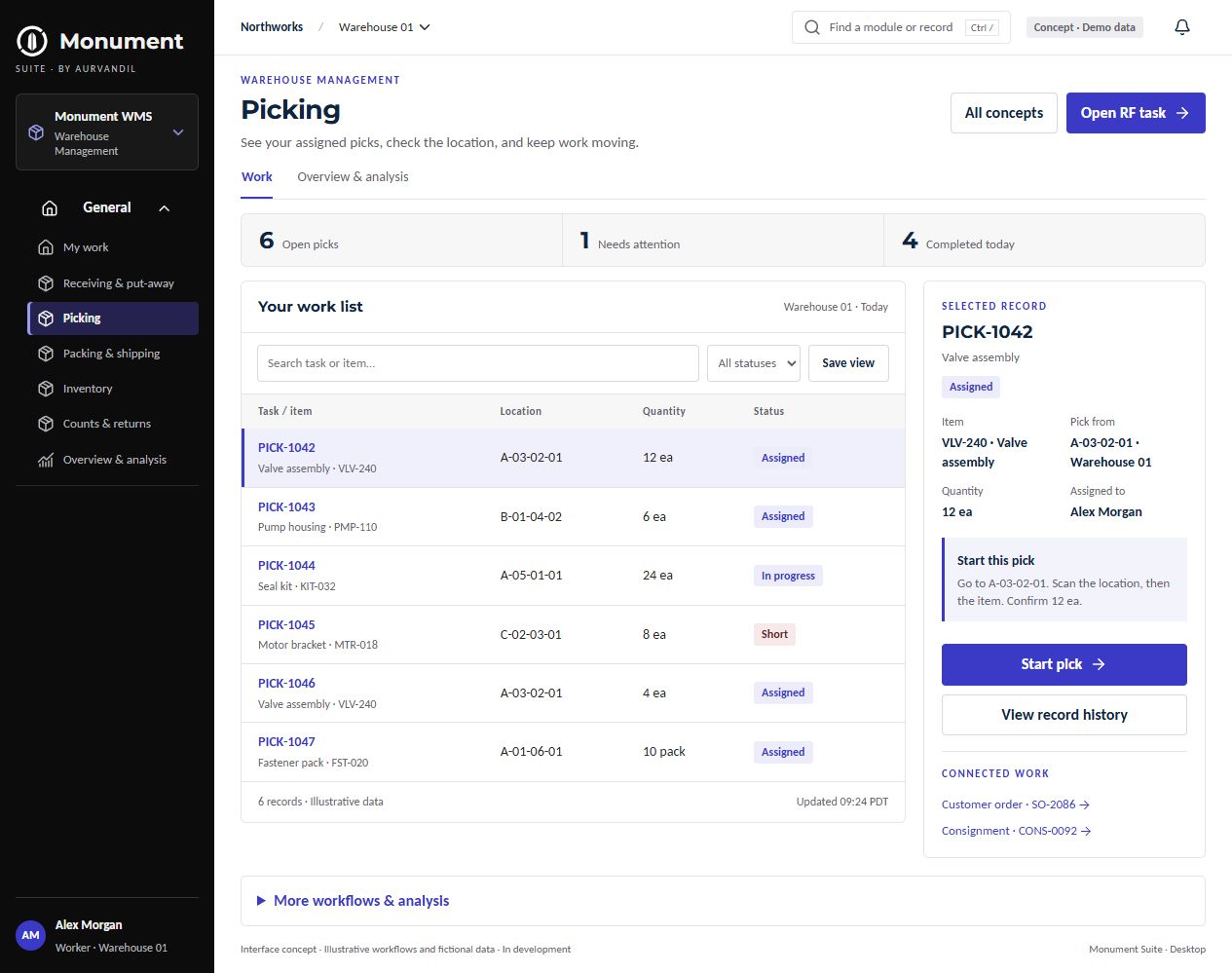Click the Receiving & put-away box icon

46,283
